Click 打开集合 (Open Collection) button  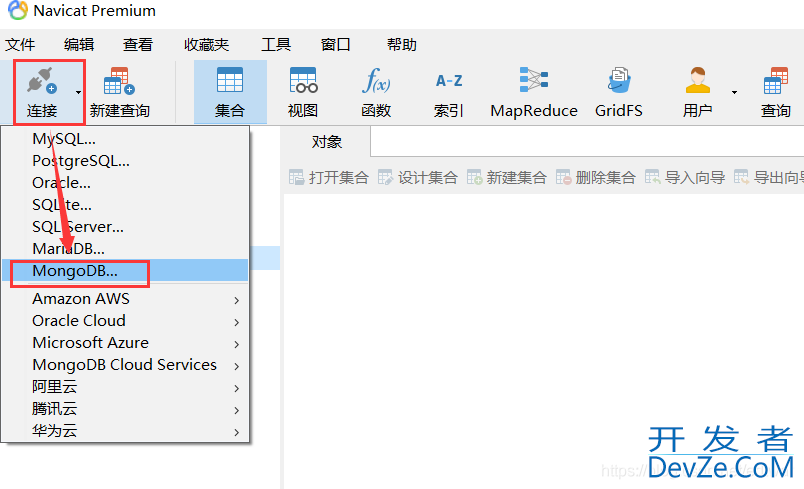[x=329, y=177]
